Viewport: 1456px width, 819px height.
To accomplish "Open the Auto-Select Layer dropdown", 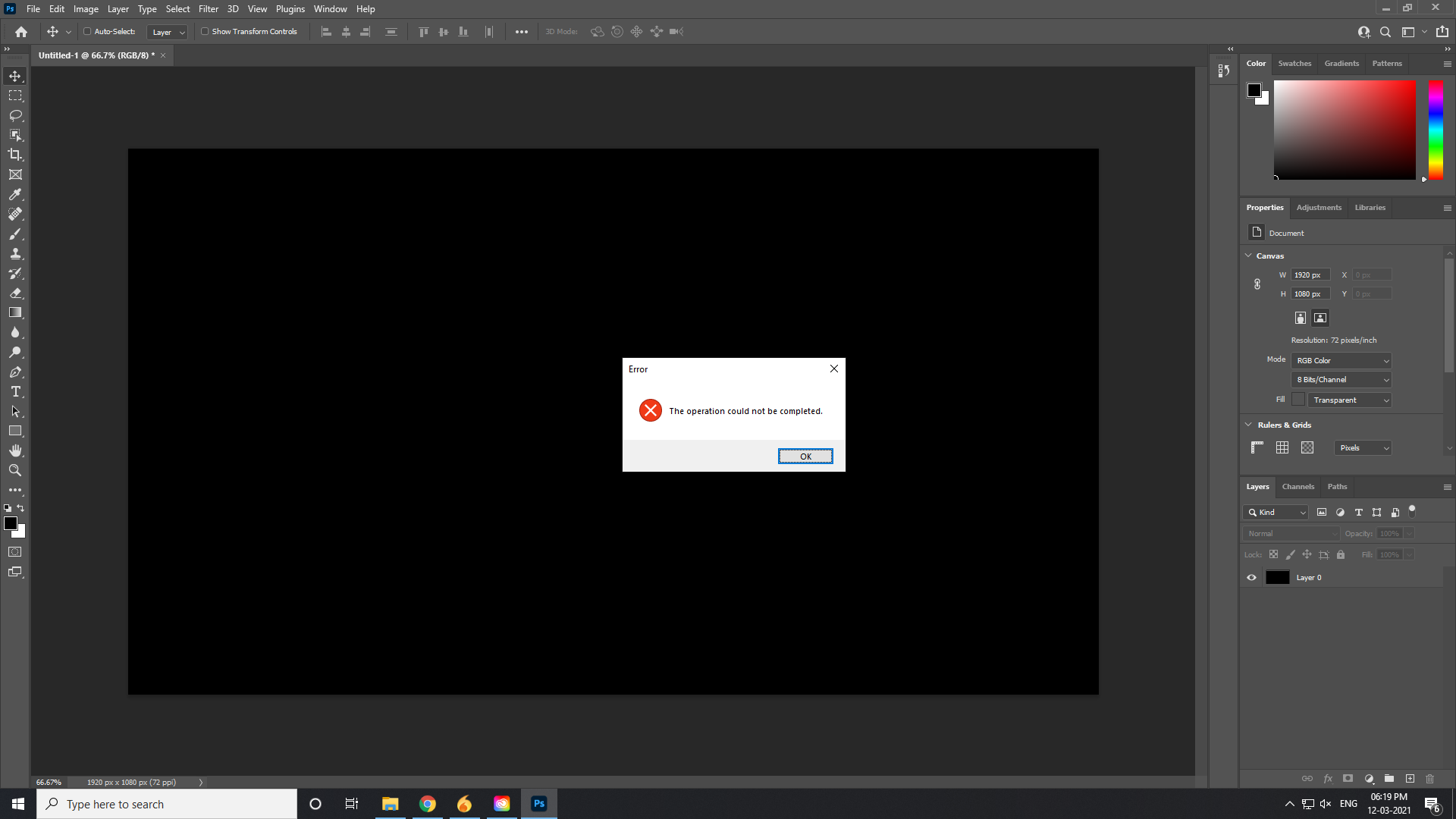I will click(167, 32).
